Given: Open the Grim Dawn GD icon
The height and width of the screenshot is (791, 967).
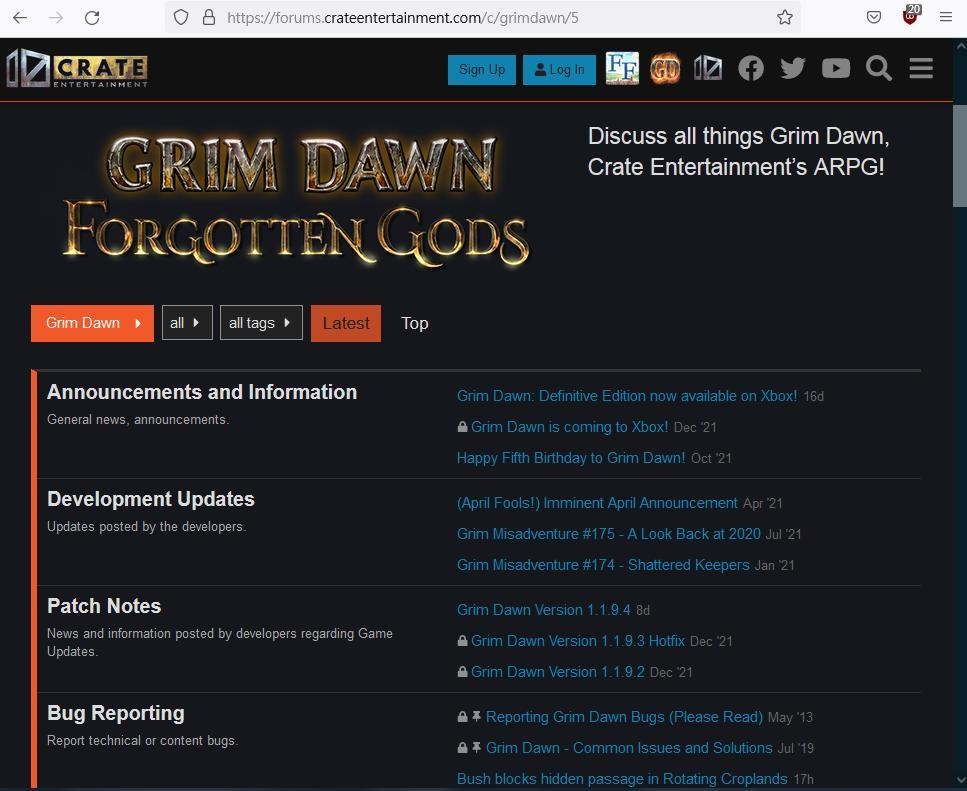Looking at the screenshot, I should pyautogui.click(x=665, y=68).
